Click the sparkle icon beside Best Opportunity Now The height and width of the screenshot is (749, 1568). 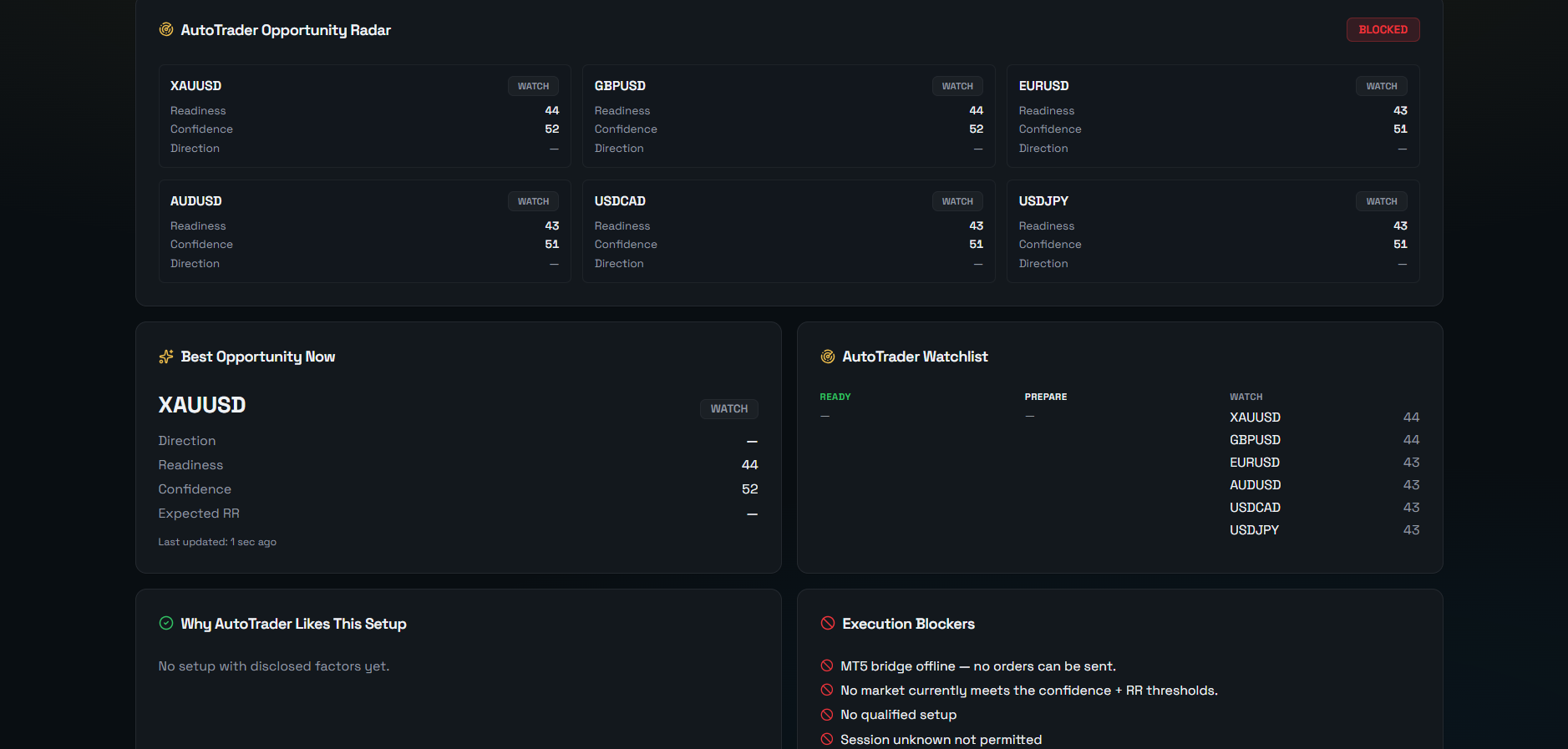[166, 357]
